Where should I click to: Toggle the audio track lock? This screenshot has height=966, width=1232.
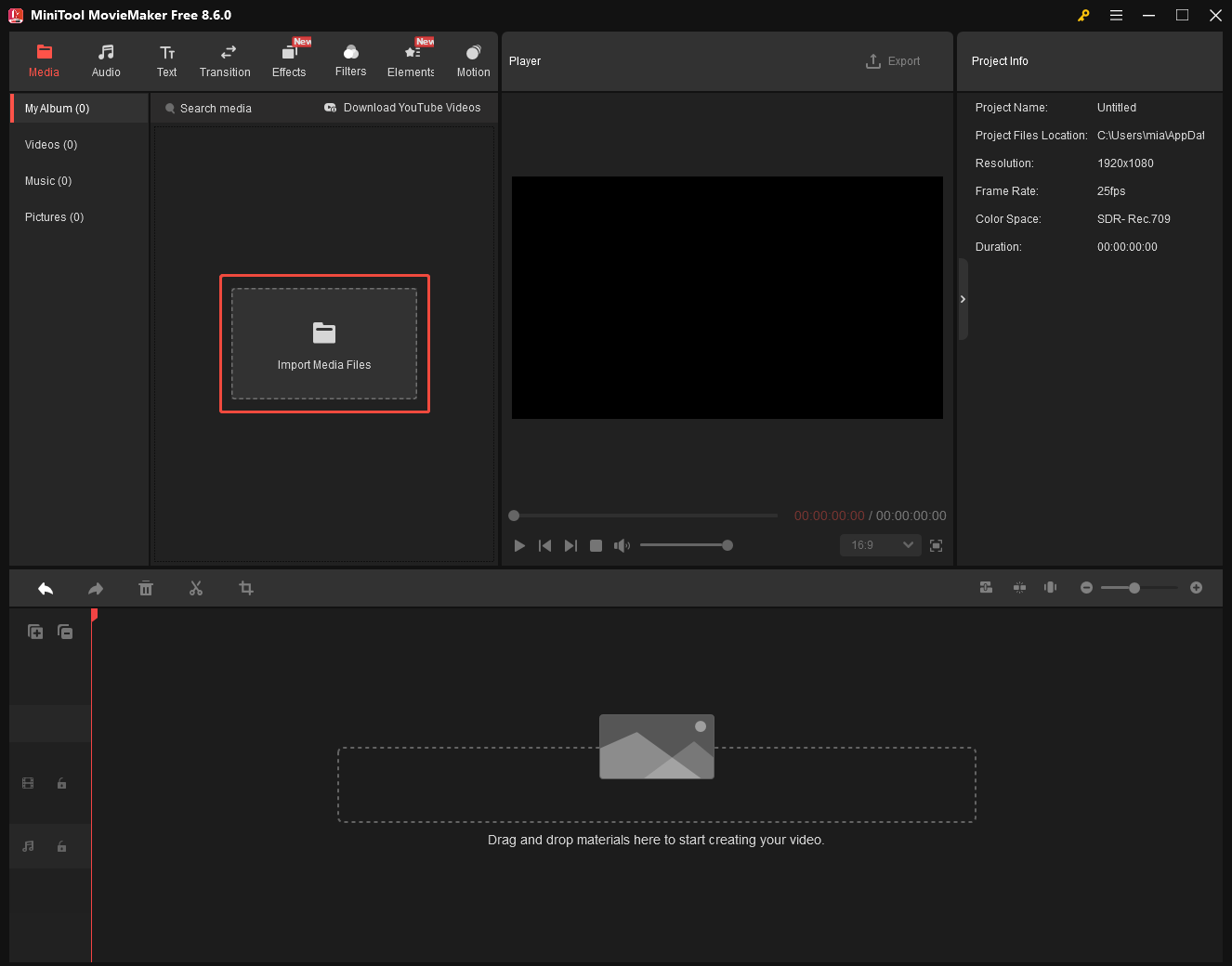(x=61, y=846)
